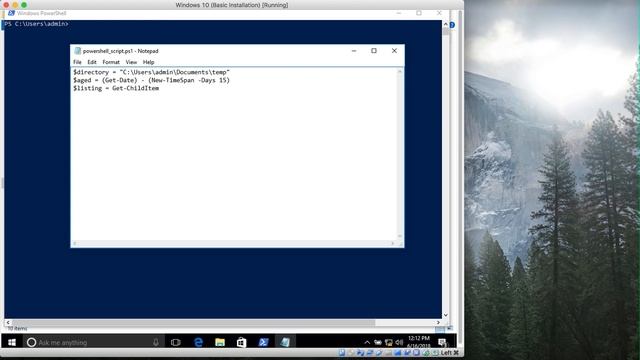The height and width of the screenshot is (360, 640).
Task: Open the Edit menu in Notepad
Action: (x=92, y=62)
